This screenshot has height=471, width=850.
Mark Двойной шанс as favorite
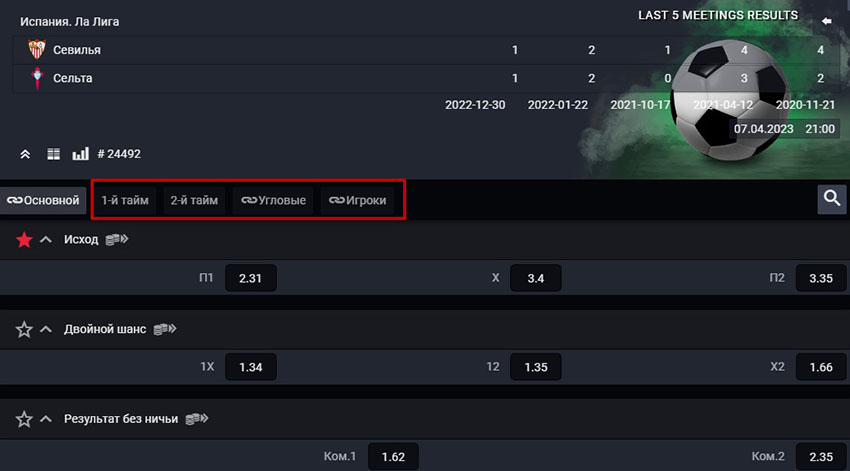click(24, 329)
